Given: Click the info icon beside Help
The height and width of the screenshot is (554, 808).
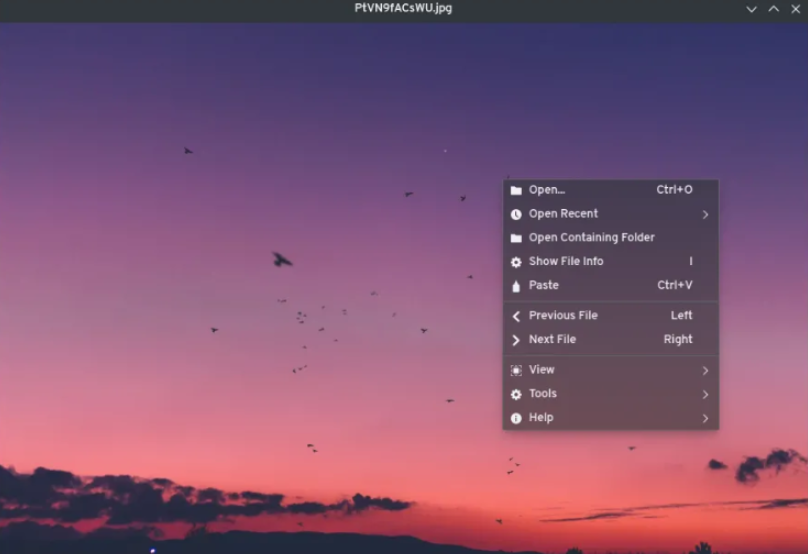Looking at the screenshot, I should 516,418.
